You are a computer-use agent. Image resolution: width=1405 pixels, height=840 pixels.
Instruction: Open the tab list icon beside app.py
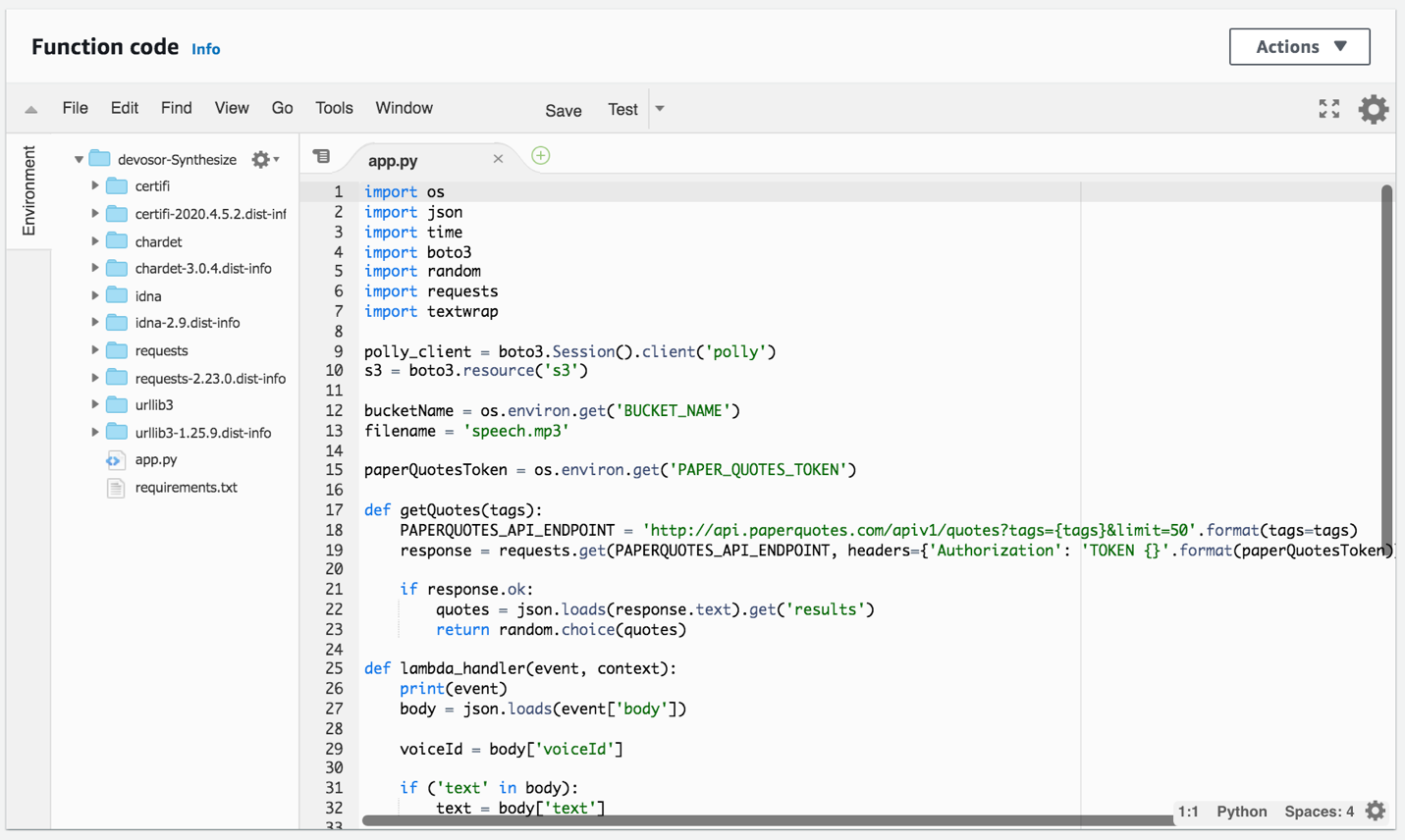pos(322,157)
